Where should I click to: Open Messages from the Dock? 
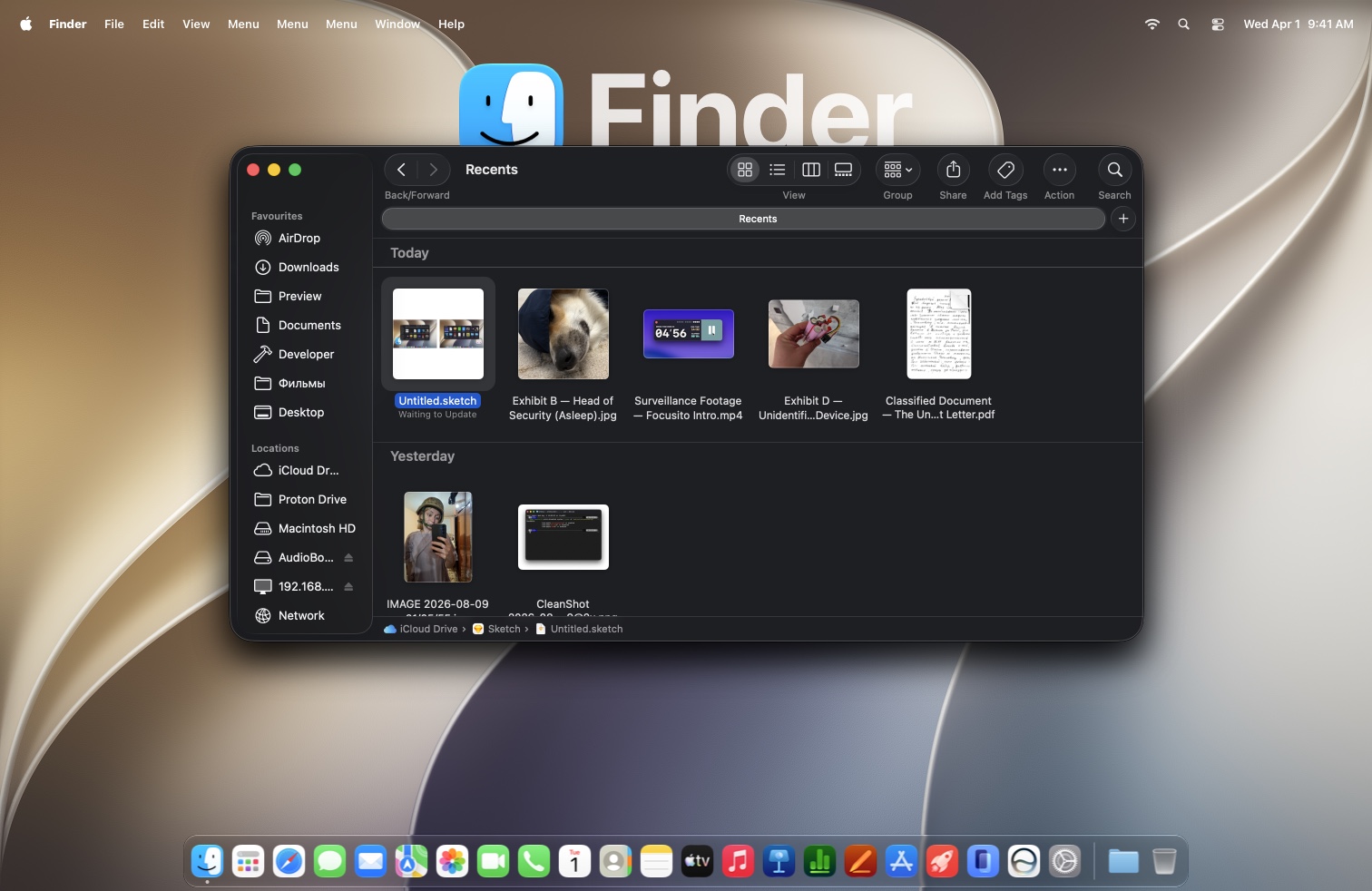pyautogui.click(x=330, y=861)
